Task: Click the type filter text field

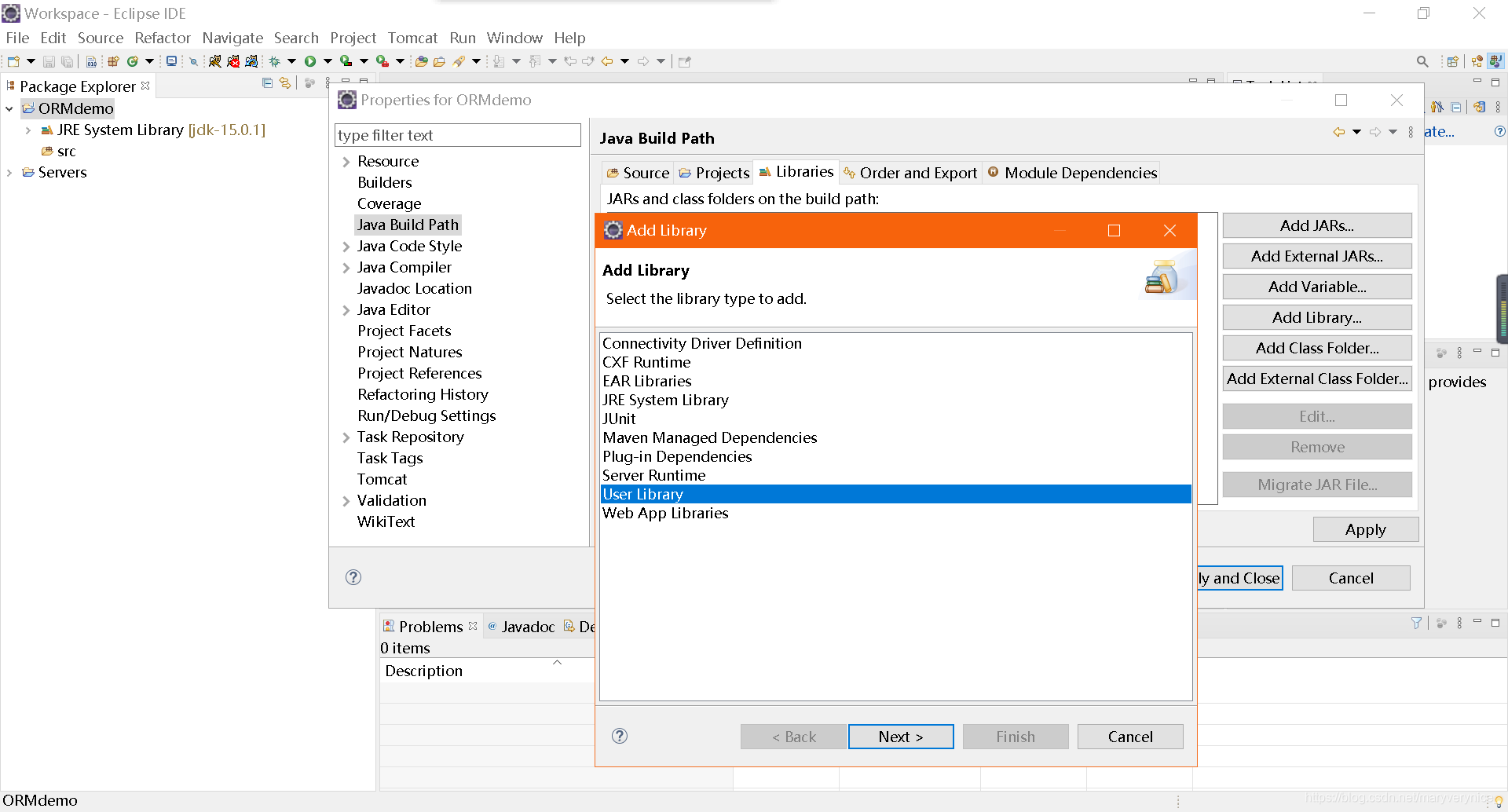Action: click(x=458, y=135)
